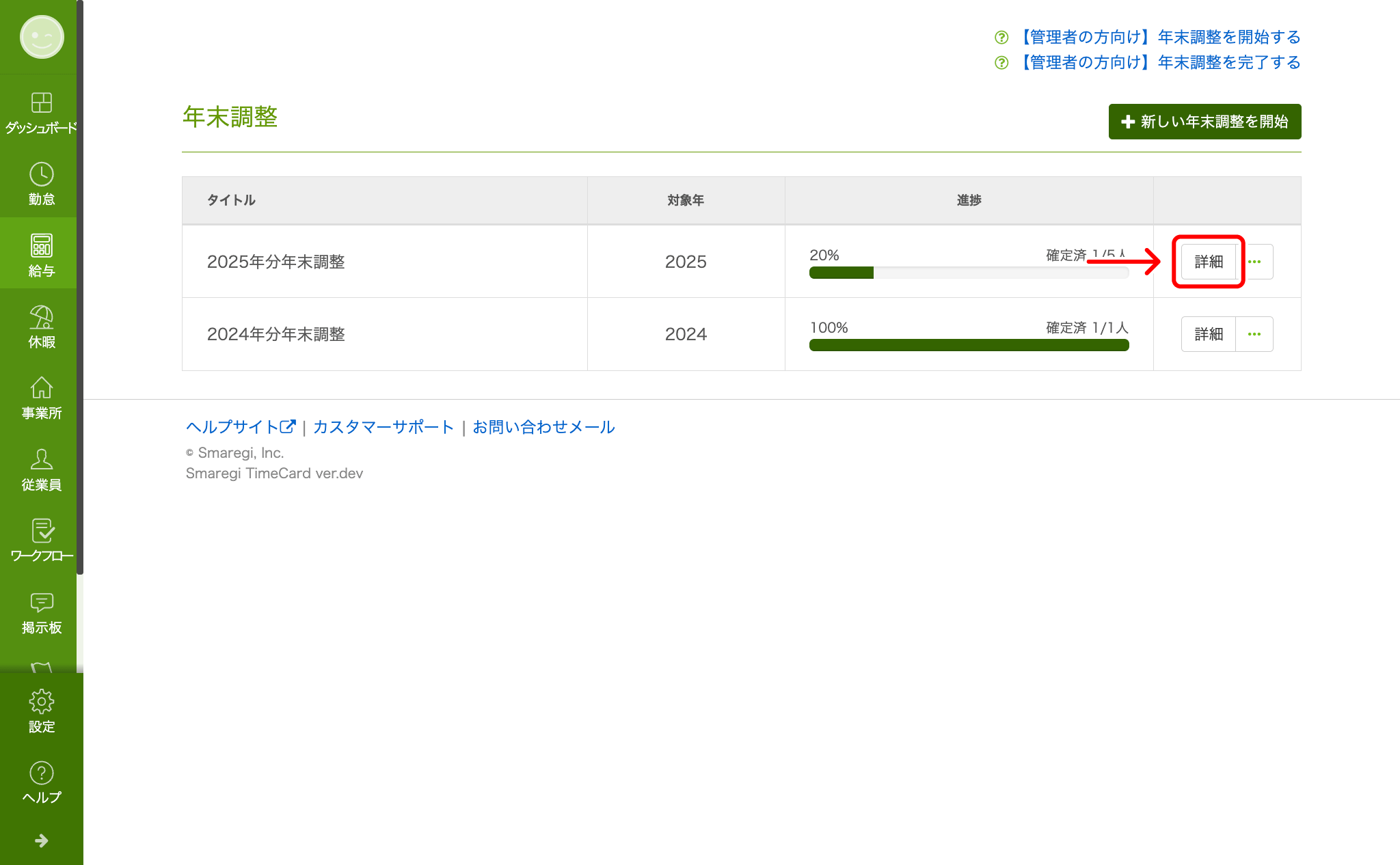Open the 年末調整を開始する admin help link
The image size is (1400, 865).
(1159, 37)
